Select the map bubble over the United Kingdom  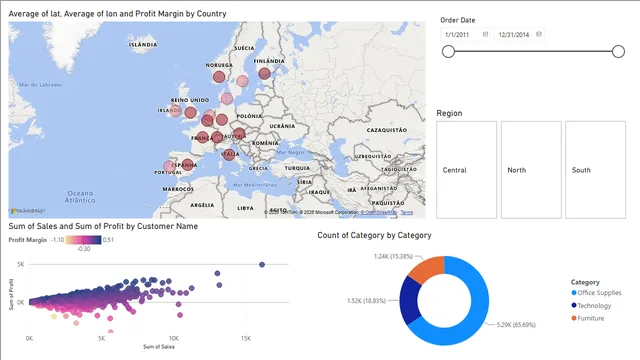(x=190, y=113)
